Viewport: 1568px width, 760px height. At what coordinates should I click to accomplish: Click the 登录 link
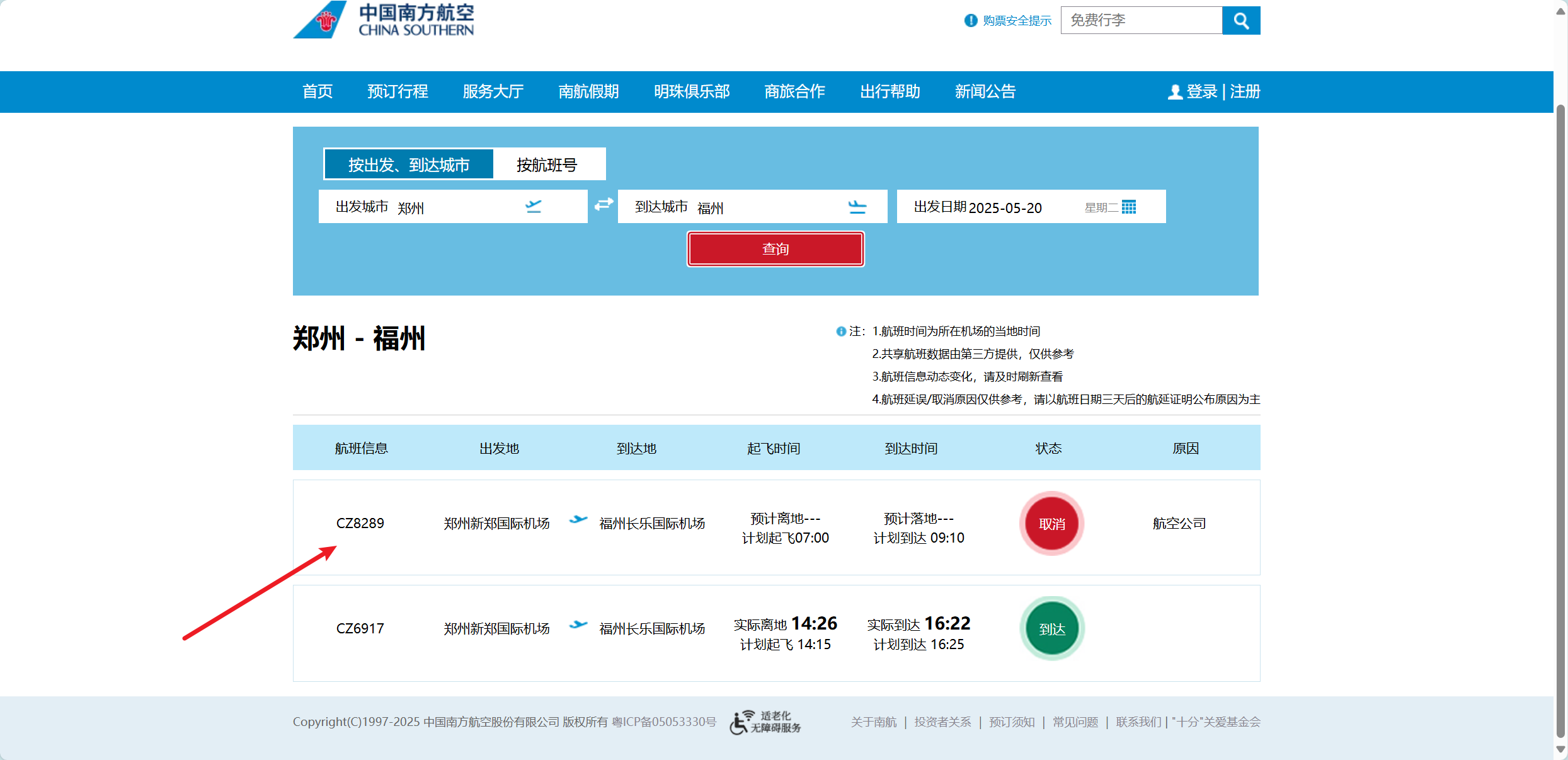[1202, 92]
